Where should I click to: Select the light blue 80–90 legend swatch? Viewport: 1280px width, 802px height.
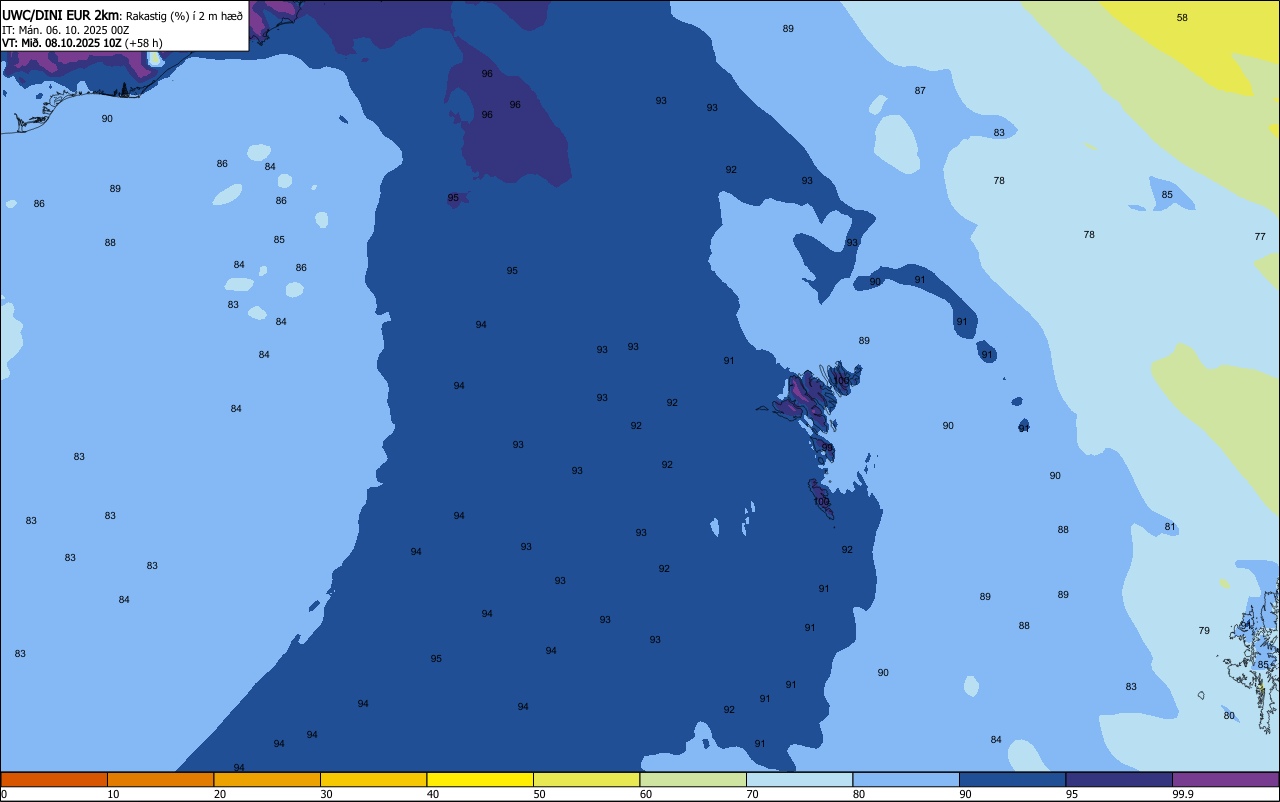(x=906, y=779)
